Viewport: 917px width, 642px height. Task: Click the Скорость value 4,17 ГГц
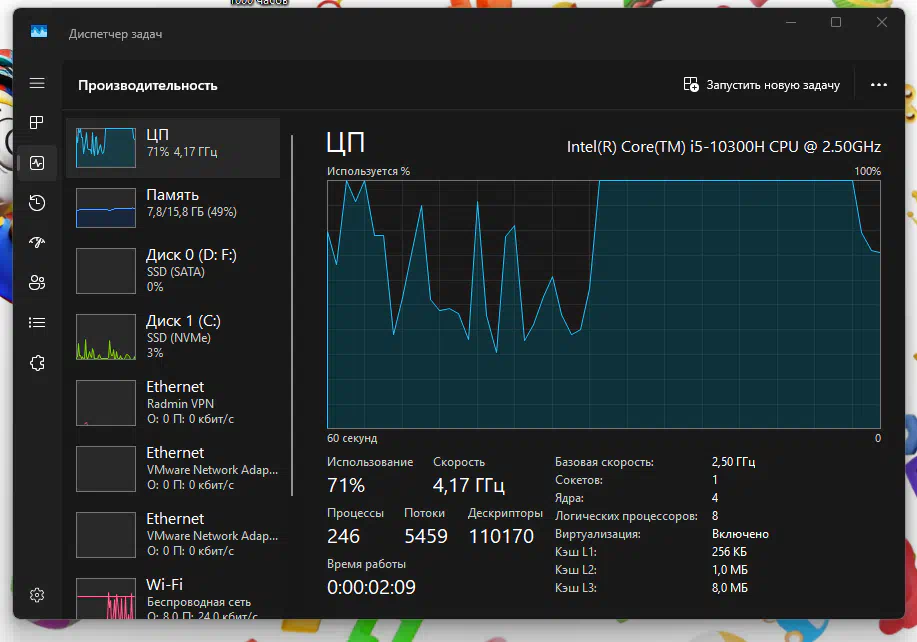point(468,485)
